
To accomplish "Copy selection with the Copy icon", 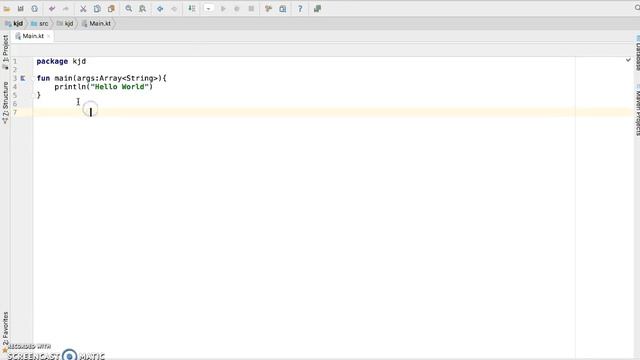I will (x=97, y=9).
